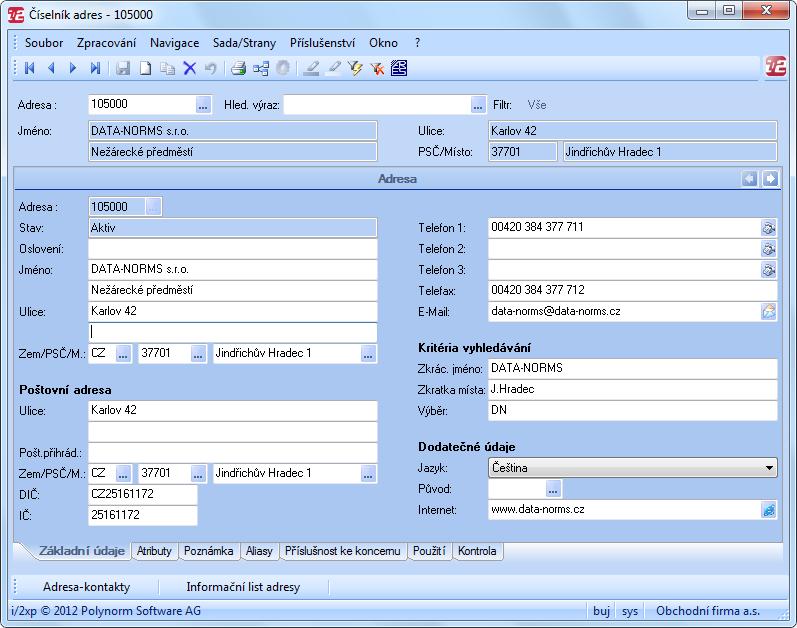The image size is (797, 628).
Task: Click the phone icon beside Telefon 3
Action: (769, 270)
